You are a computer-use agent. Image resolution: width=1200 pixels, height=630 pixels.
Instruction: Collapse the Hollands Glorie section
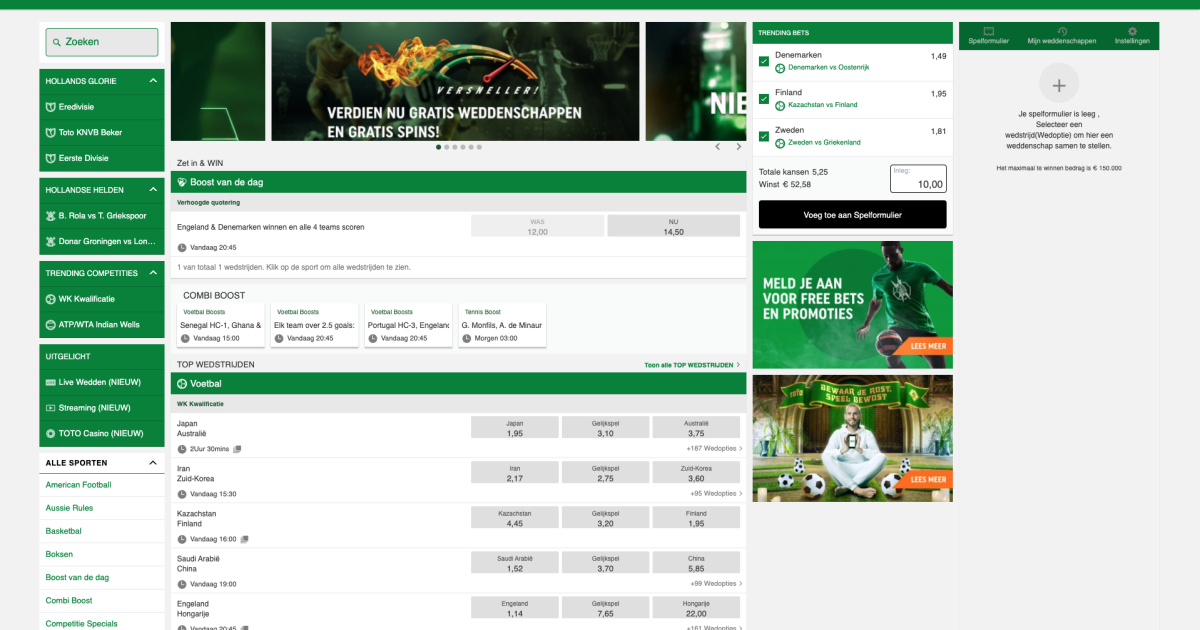pyautogui.click(x=153, y=80)
